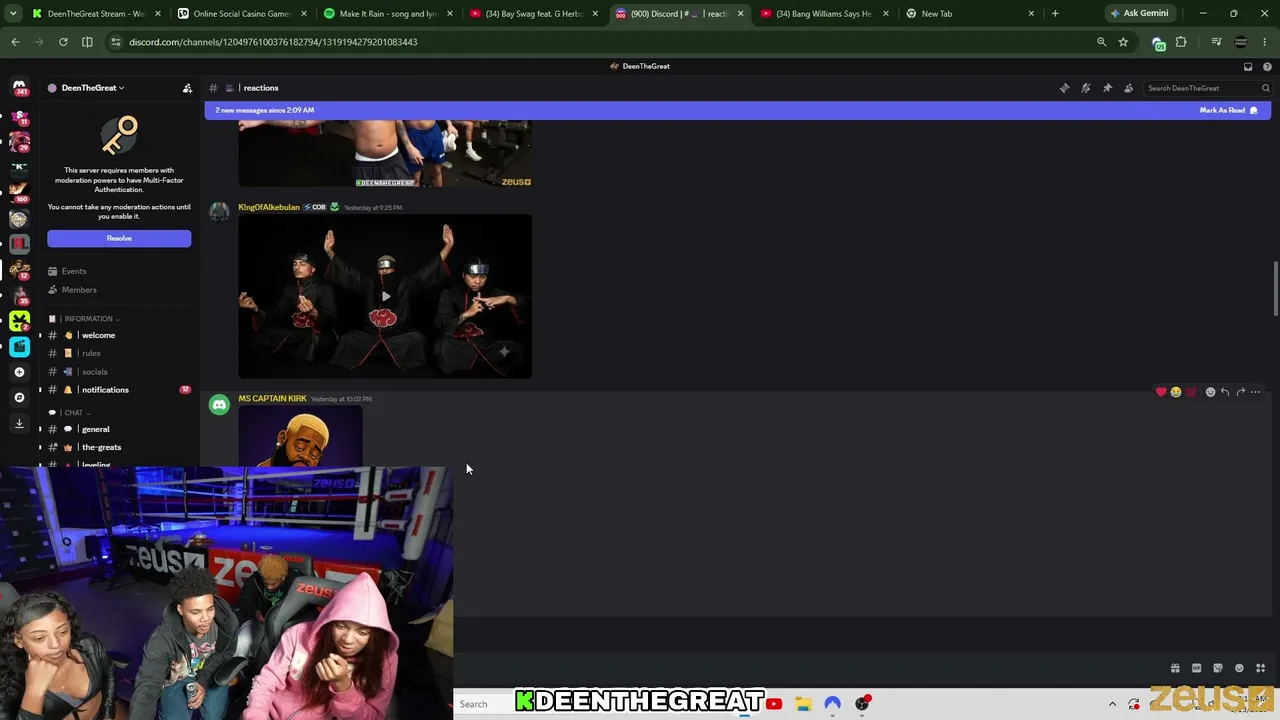Open the apps launcher in message bar
Viewport: 1280px width, 720px height.
1261,668
